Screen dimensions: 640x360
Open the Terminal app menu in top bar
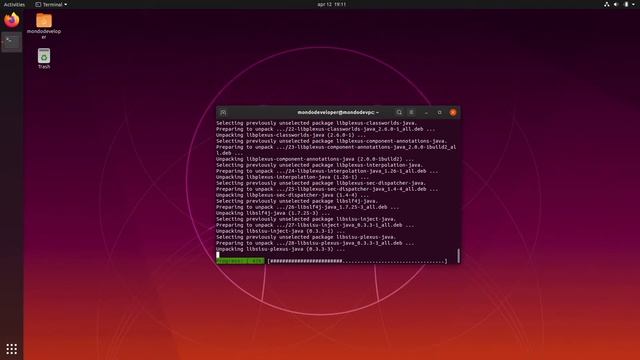coord(51,4)
